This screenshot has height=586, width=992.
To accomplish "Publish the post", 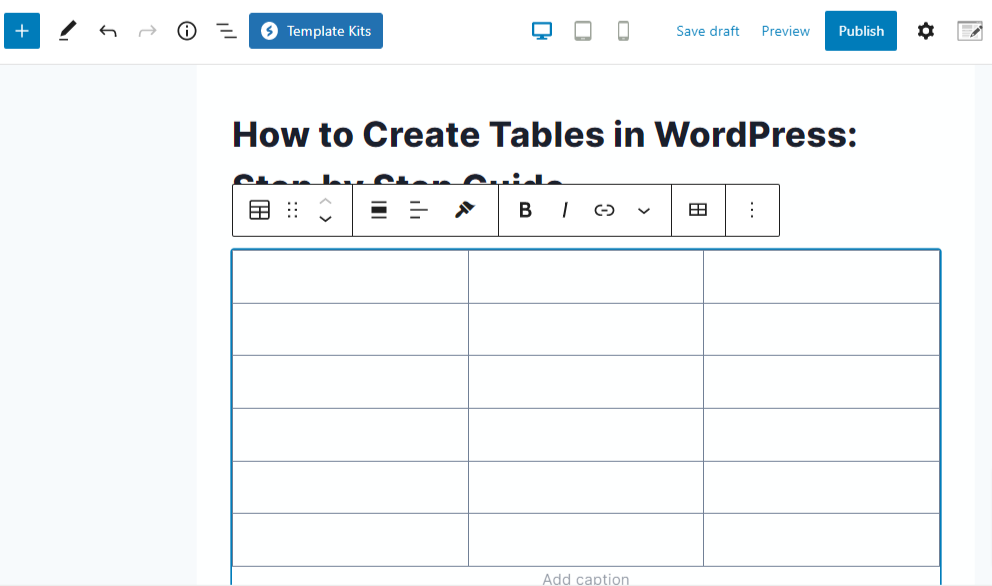I will [x=861, y=31].
